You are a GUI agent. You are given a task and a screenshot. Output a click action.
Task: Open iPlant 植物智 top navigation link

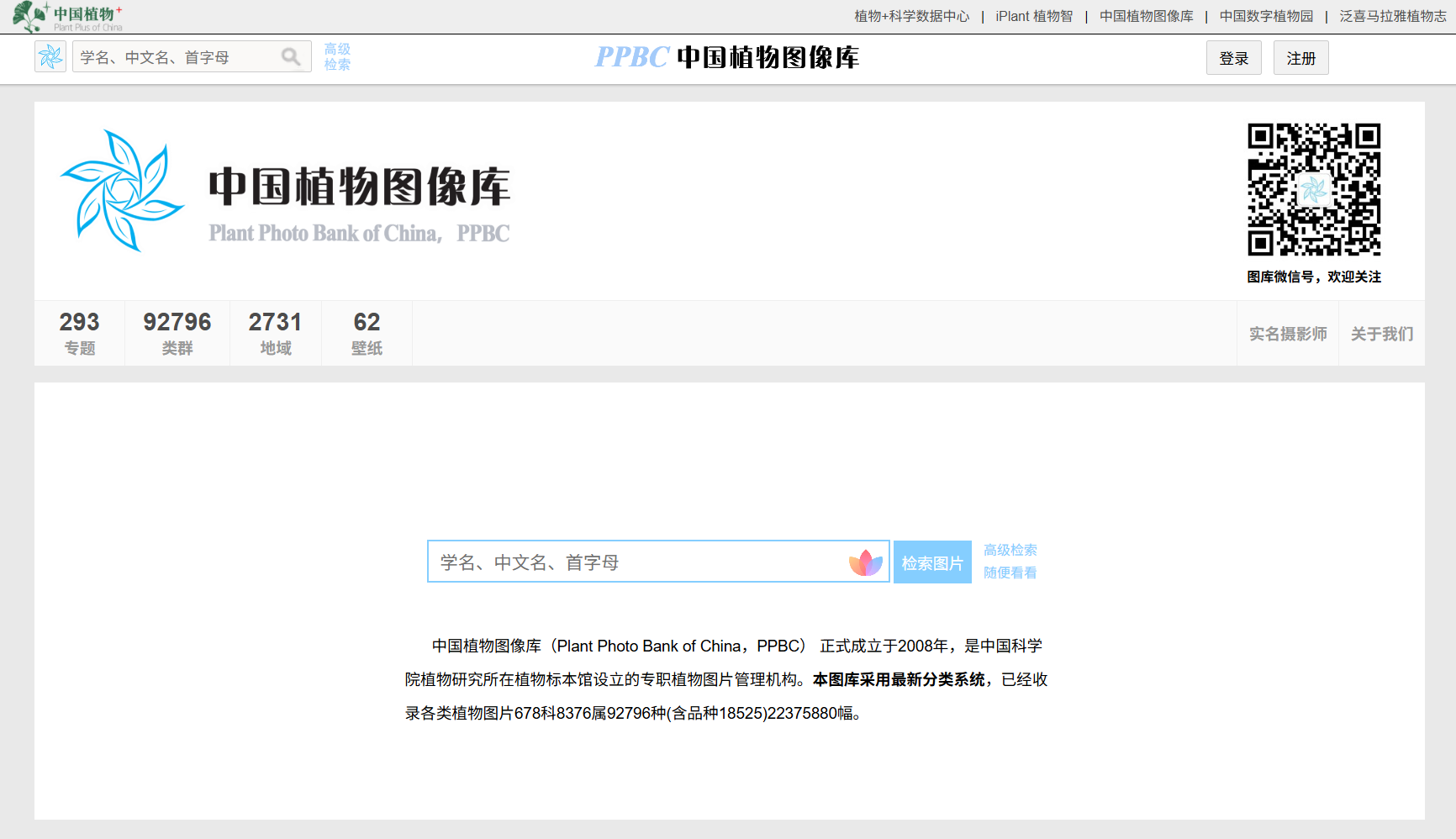click(x=1033, y=16)
